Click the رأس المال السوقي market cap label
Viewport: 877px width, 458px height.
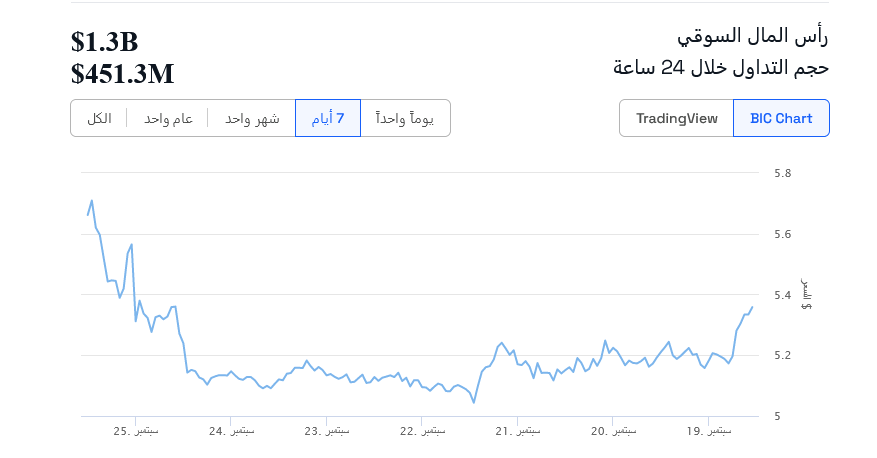(x=753, y=36)
